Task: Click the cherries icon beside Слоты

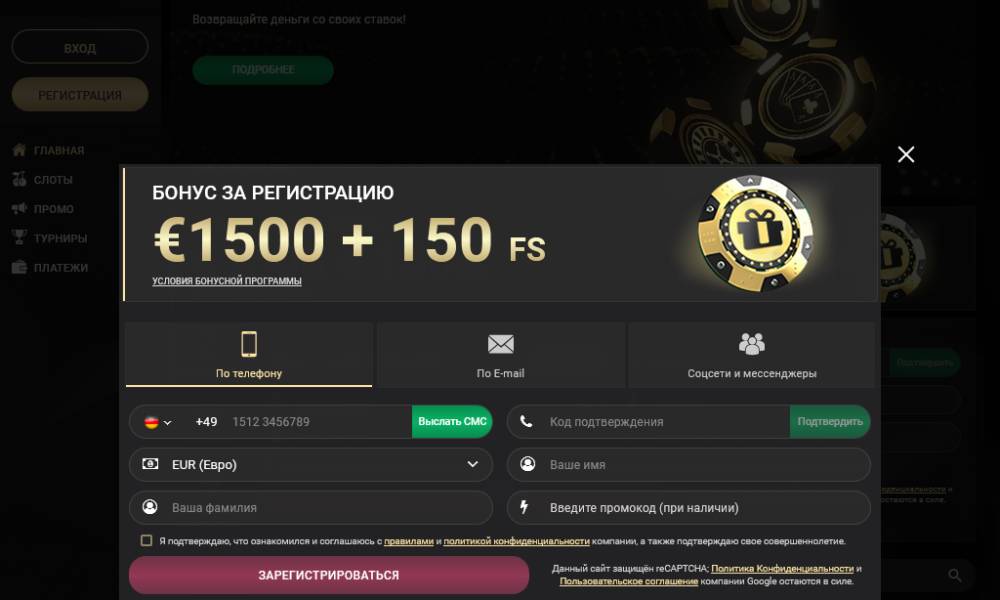Action: point(19,179)
